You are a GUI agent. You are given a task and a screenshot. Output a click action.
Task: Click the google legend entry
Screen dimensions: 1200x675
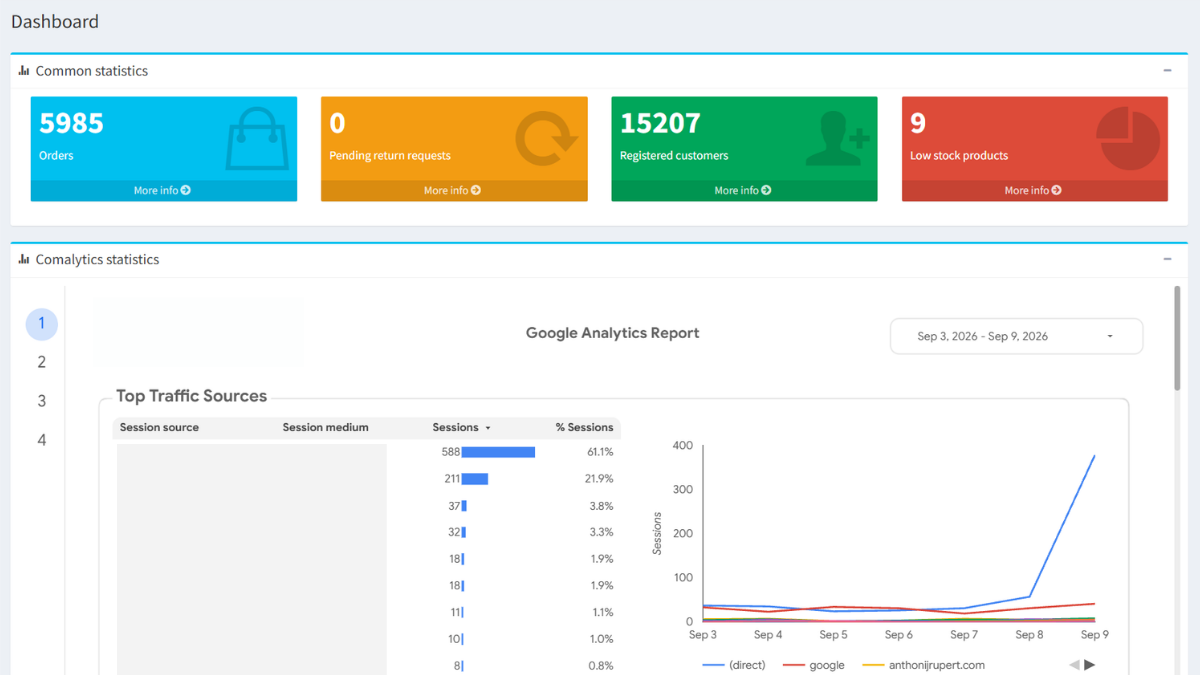pyautogui.click(x=814, y=665)
